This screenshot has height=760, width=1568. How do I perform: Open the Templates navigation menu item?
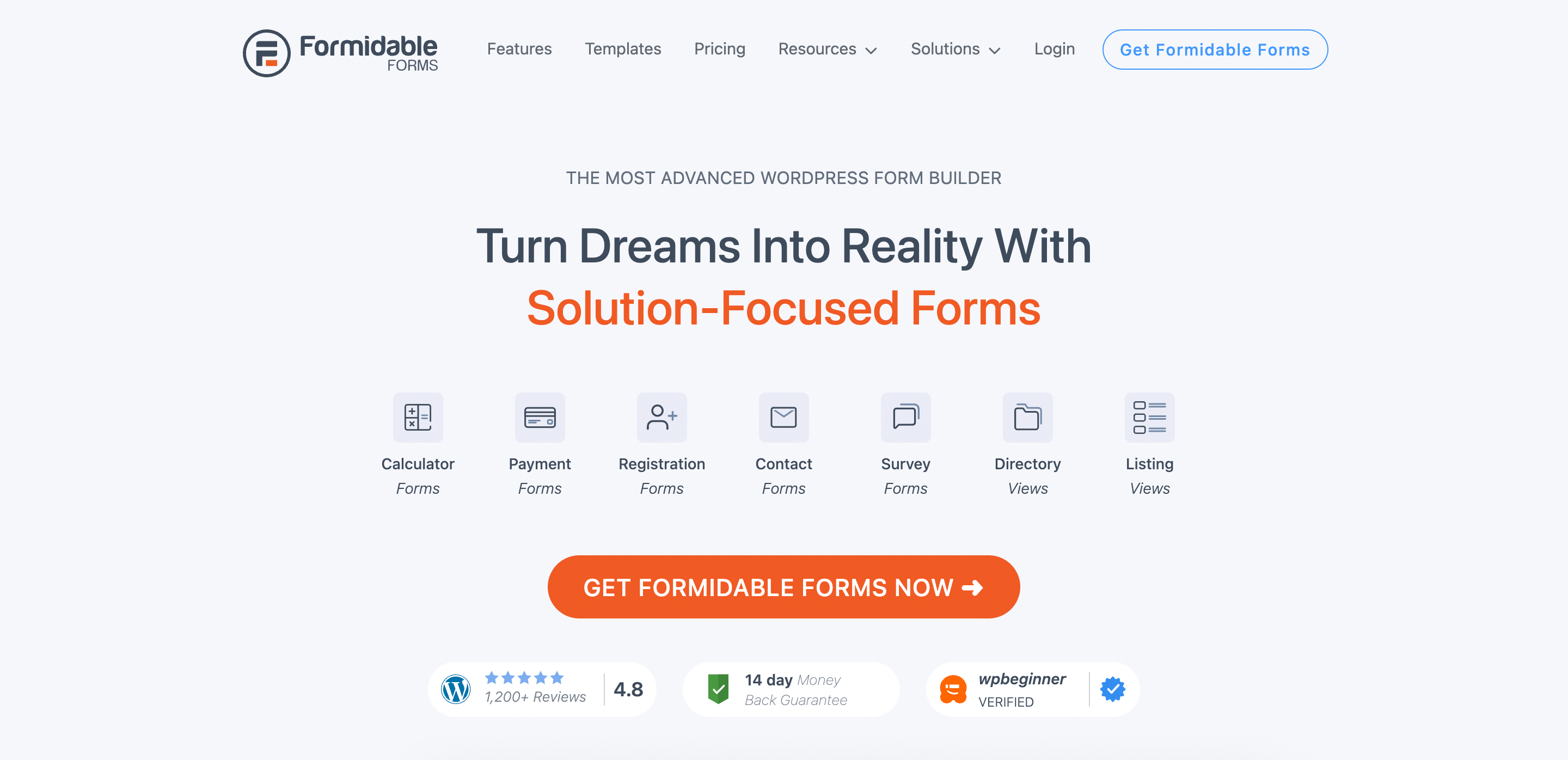click(622, 49)
